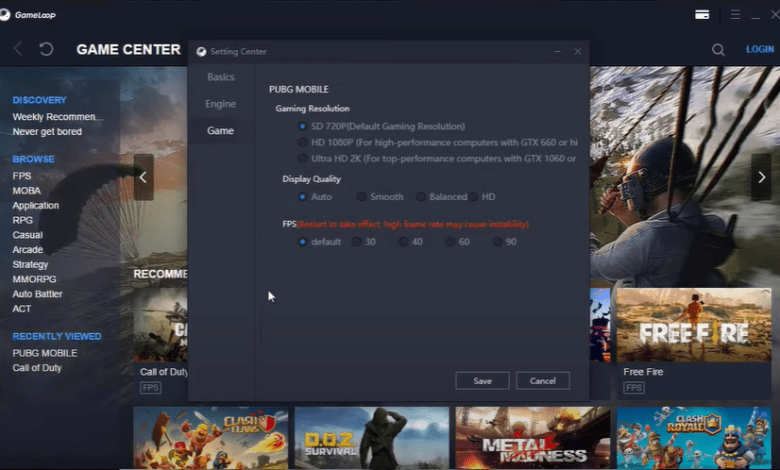780x470 pixels.
Task: Browse Application category
Action: 36,205
